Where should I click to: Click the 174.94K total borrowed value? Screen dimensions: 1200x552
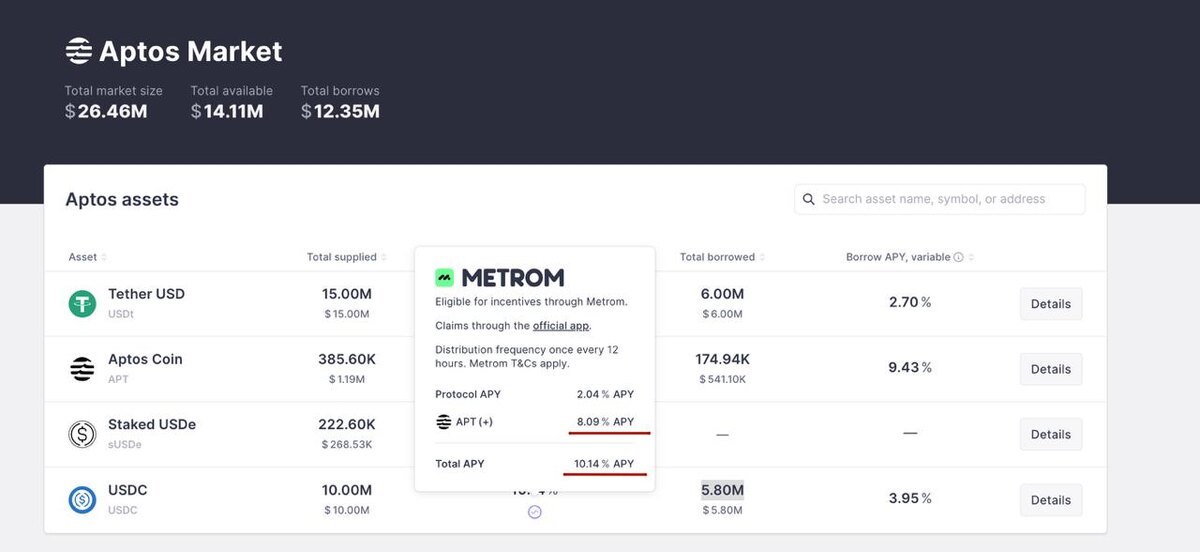point(722,359)
